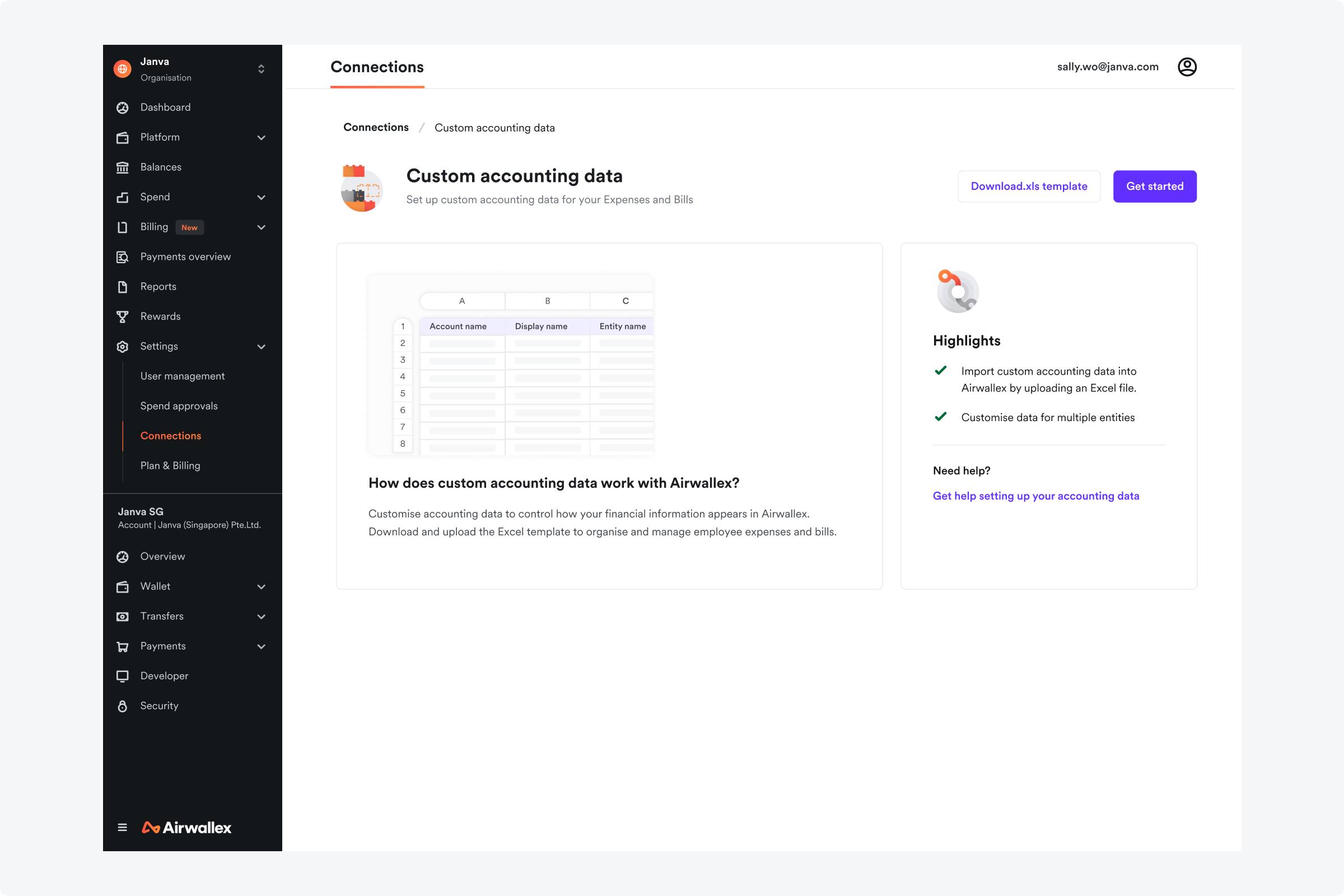Open Dashboard via its gauge icon

(122, 108)
